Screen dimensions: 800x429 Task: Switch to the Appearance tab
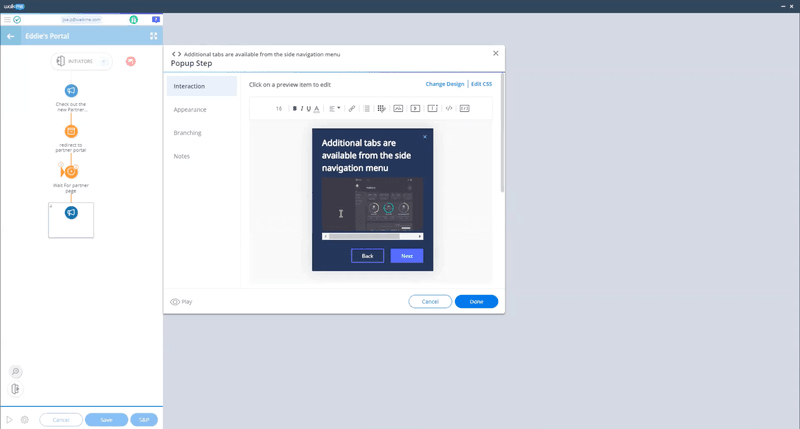tap(190, 109)
